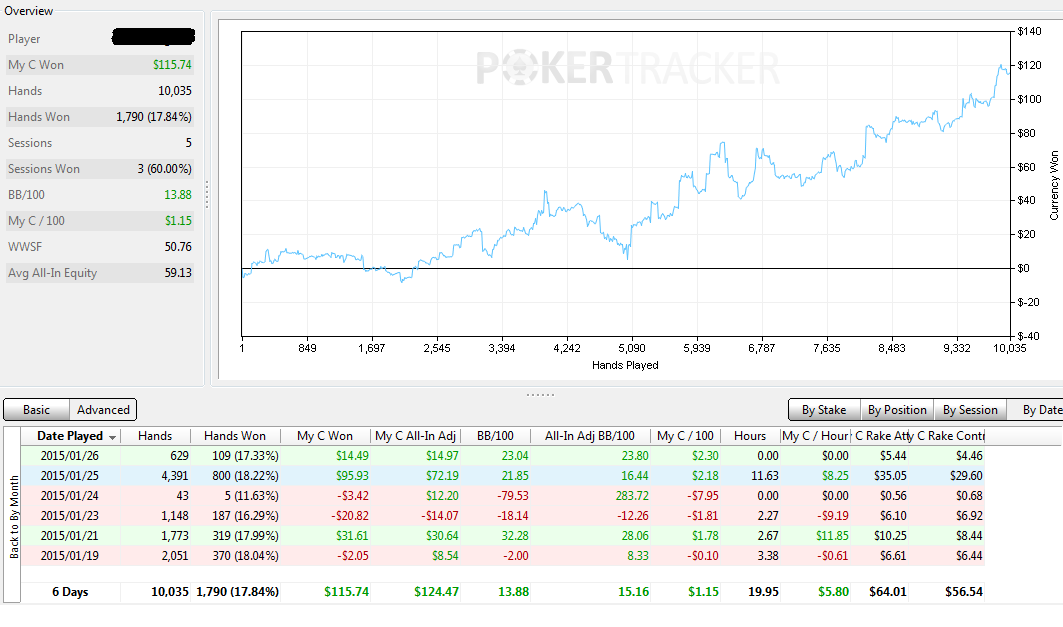Switch to Basic stats view
The image size is (1063, 627).
click(x=37, y=410)
